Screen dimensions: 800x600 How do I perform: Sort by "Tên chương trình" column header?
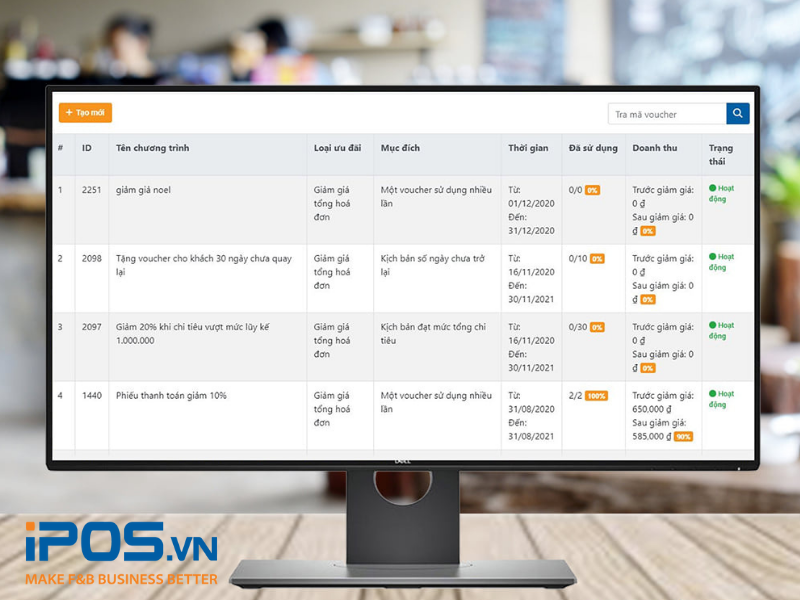(152, 148)
